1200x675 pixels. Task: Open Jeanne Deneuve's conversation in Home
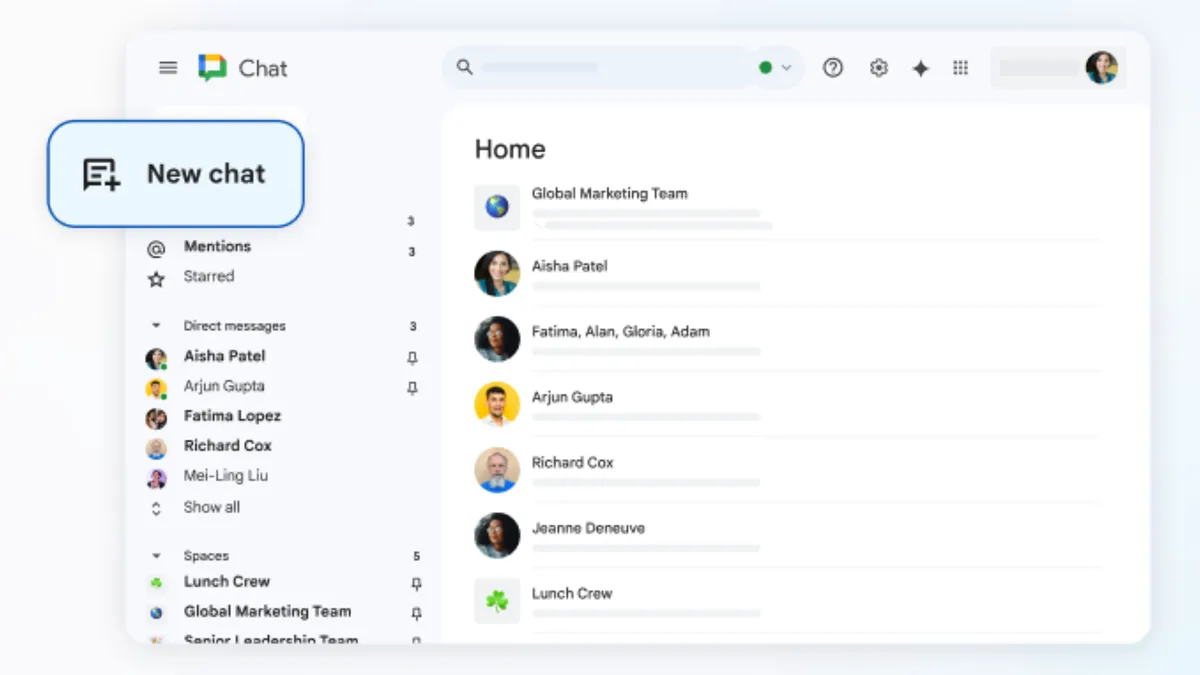click(787, 535)
